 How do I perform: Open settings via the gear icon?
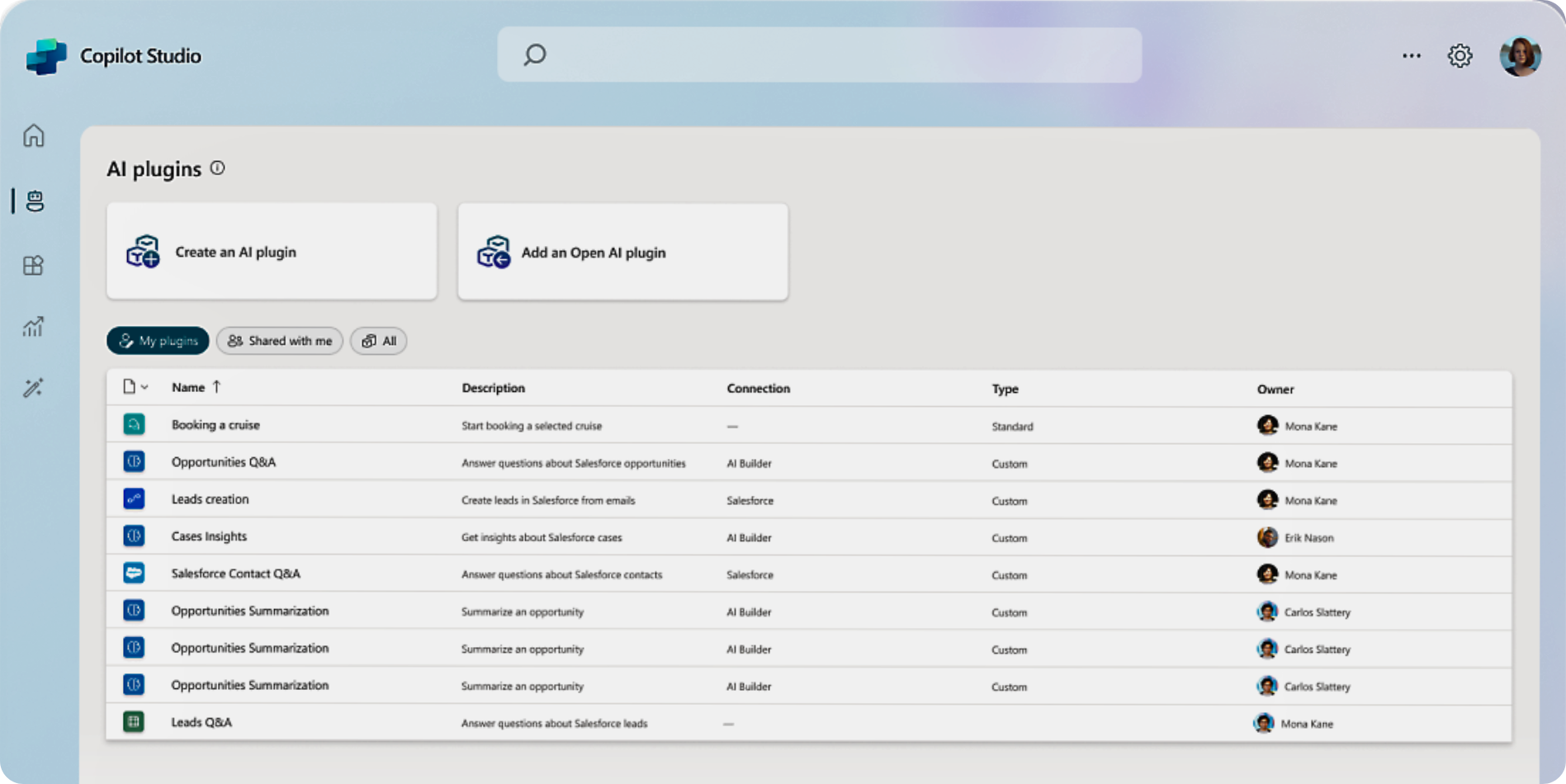[x=1460, y=55]
